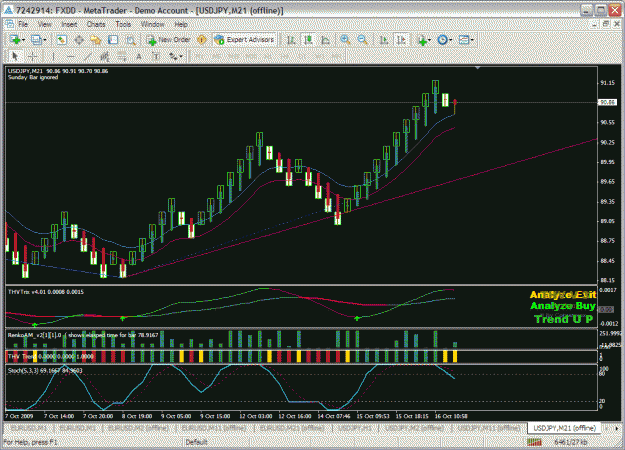Image resolution: width=625 pixels, height=450 pixels.
Task: Switch to the EURUSD,M11 (offline) tab
Action: click(x=214, y=428)
